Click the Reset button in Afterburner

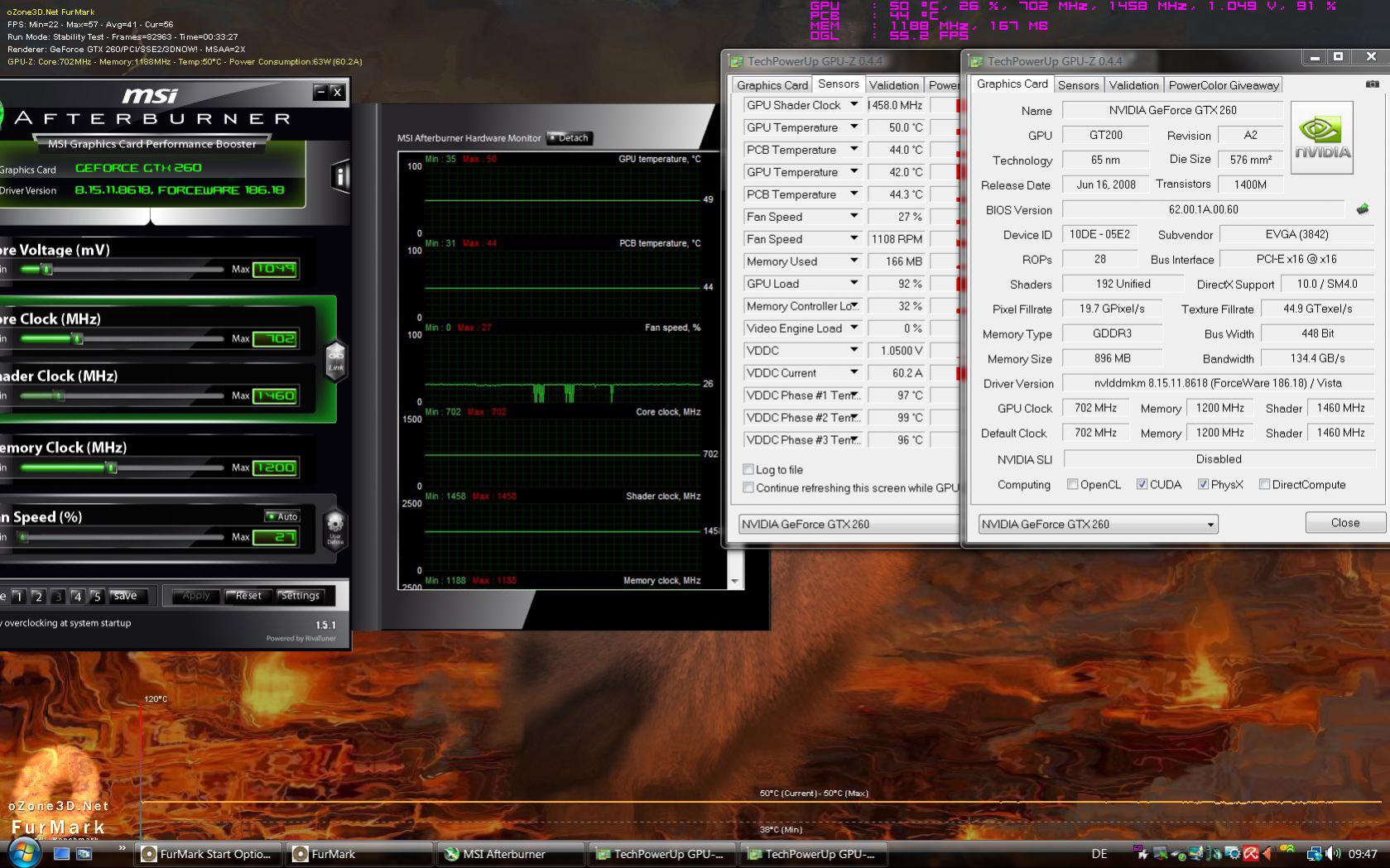click(x=248, y=596)
